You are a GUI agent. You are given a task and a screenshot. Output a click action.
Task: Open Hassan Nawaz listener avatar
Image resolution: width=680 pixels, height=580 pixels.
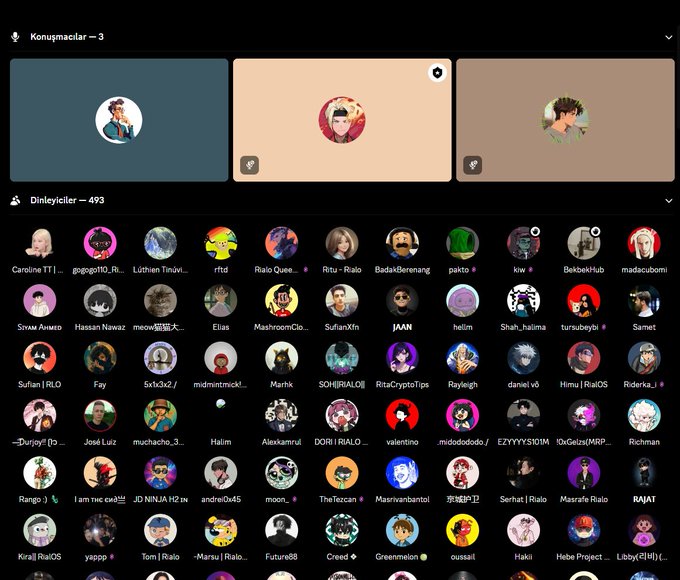click(100, 301)
